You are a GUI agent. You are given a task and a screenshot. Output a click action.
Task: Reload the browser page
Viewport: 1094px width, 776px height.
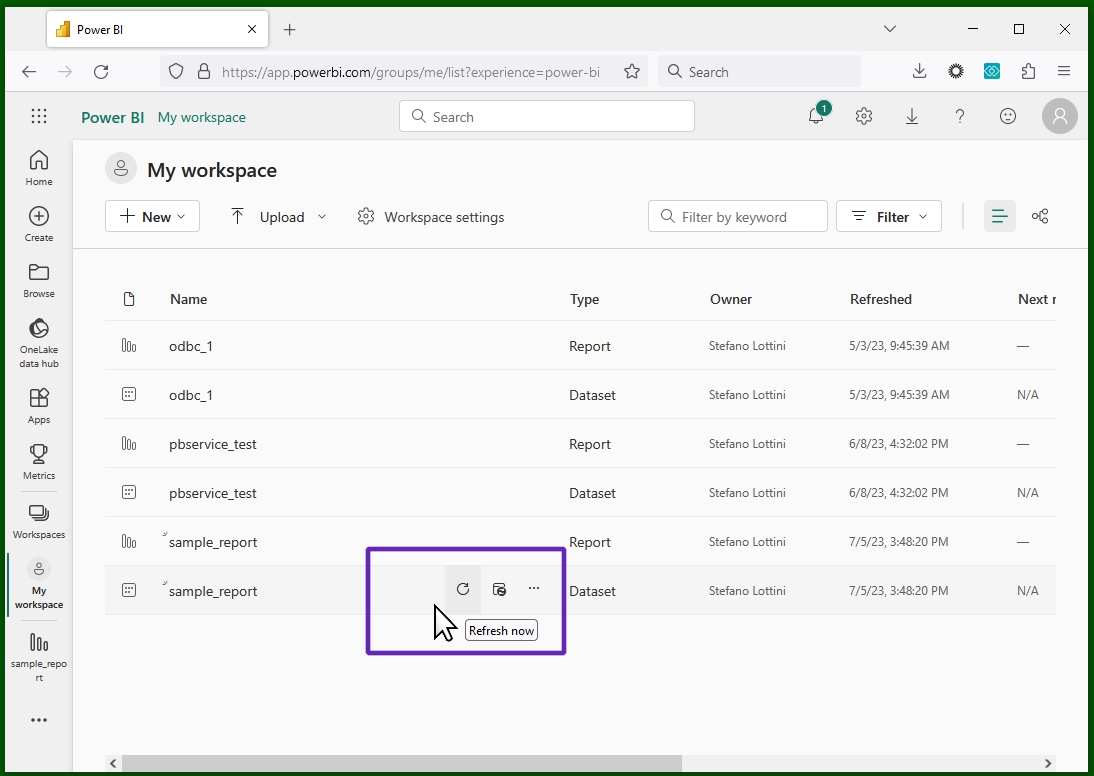101,71
